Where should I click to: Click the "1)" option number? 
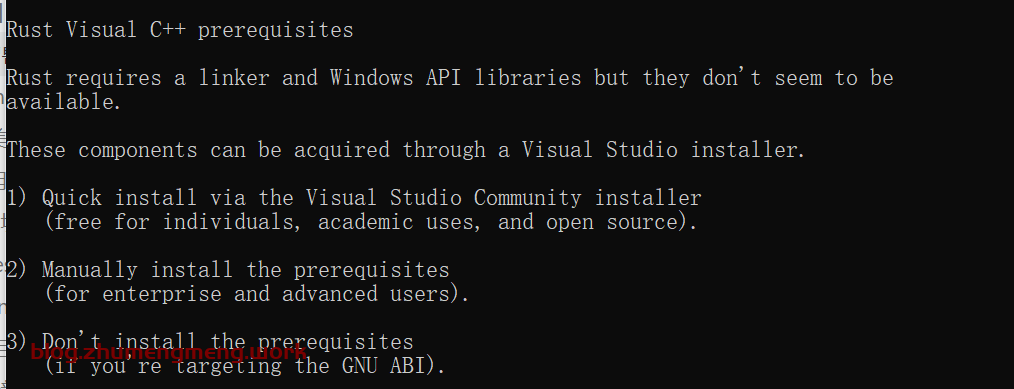(x=17, y=197)
